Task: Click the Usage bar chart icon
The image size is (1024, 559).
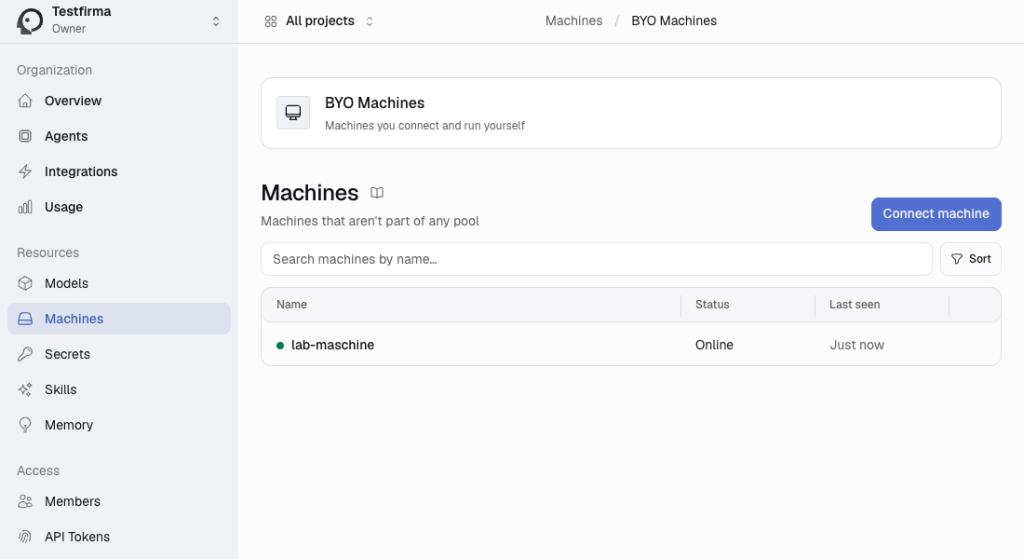Action: (25, 207)
